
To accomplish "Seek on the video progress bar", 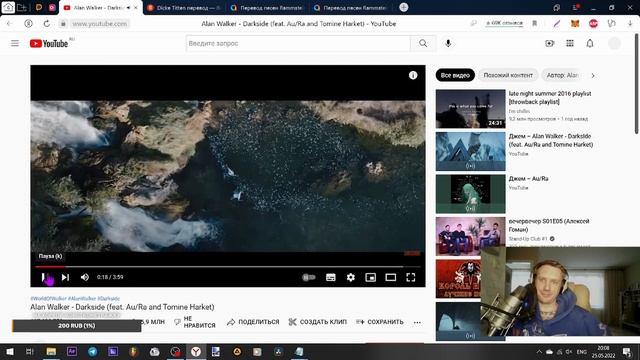I will [x=228, y=267].
